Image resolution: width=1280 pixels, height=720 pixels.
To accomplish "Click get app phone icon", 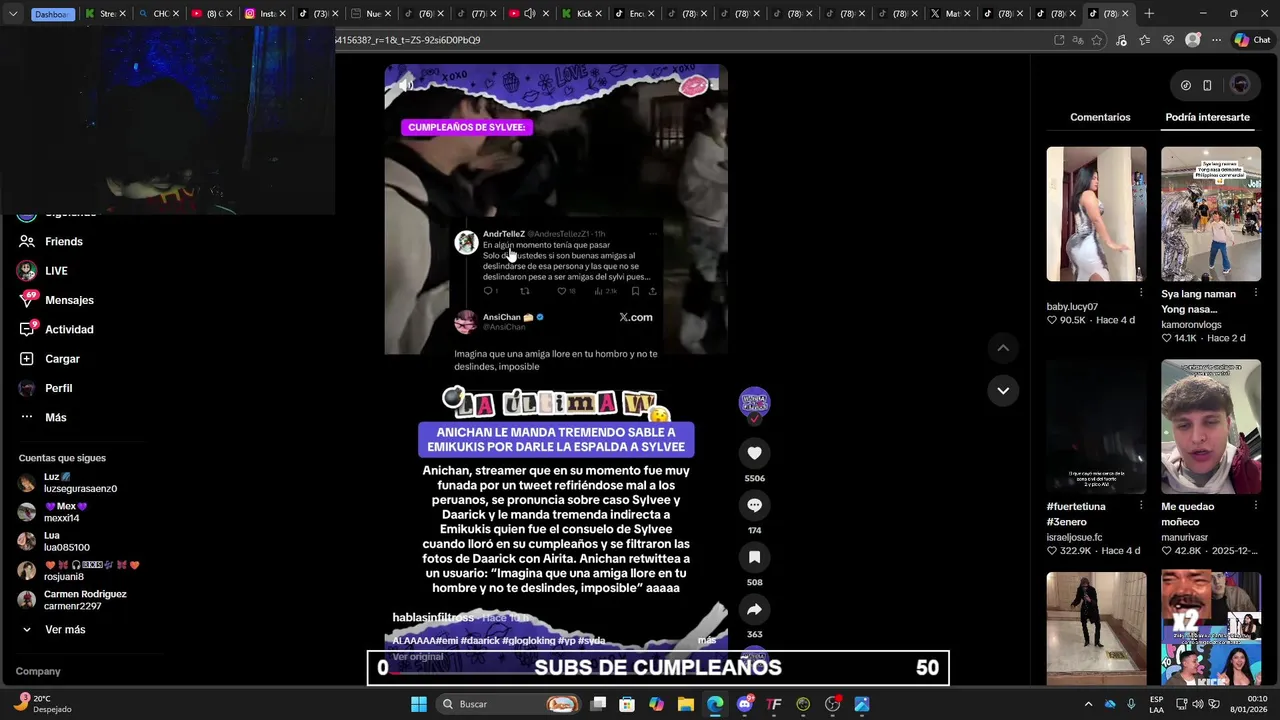I will [x=1207, y=85].
